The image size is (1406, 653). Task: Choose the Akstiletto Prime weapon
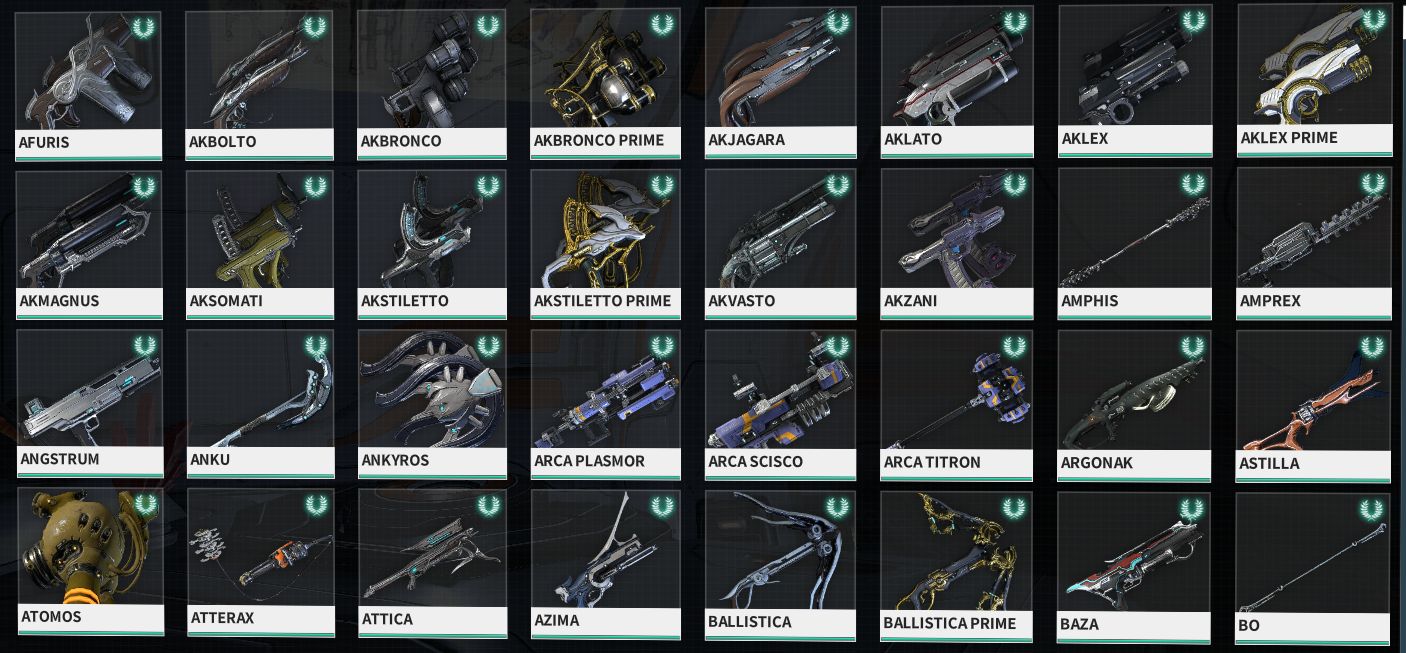(605, 245)
